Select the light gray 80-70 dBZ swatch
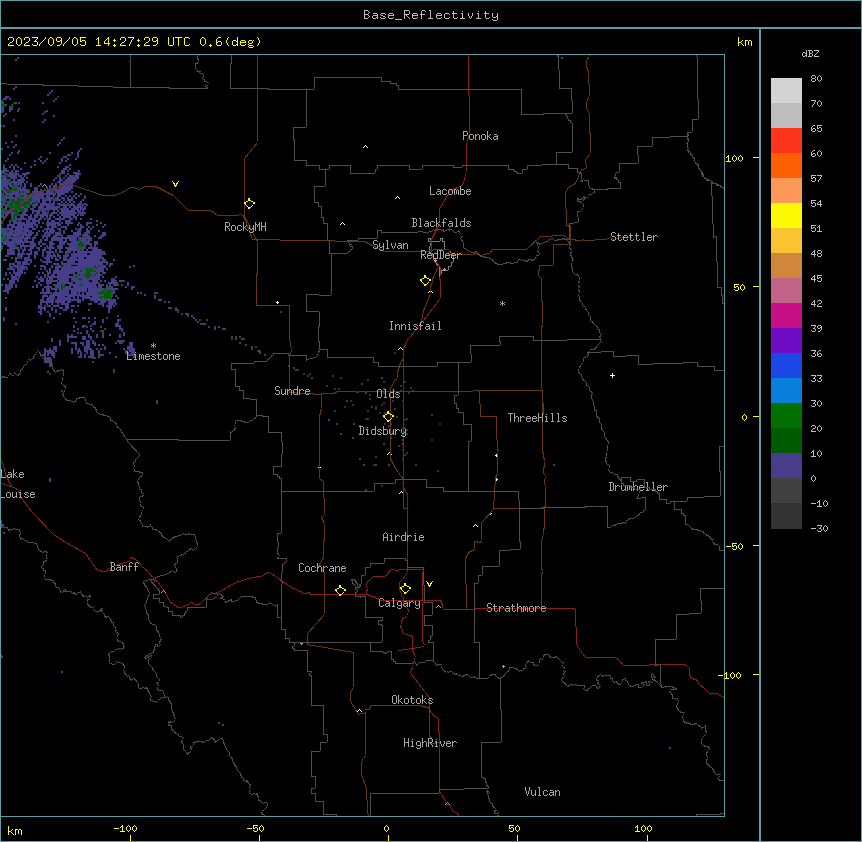 [786, 91]
